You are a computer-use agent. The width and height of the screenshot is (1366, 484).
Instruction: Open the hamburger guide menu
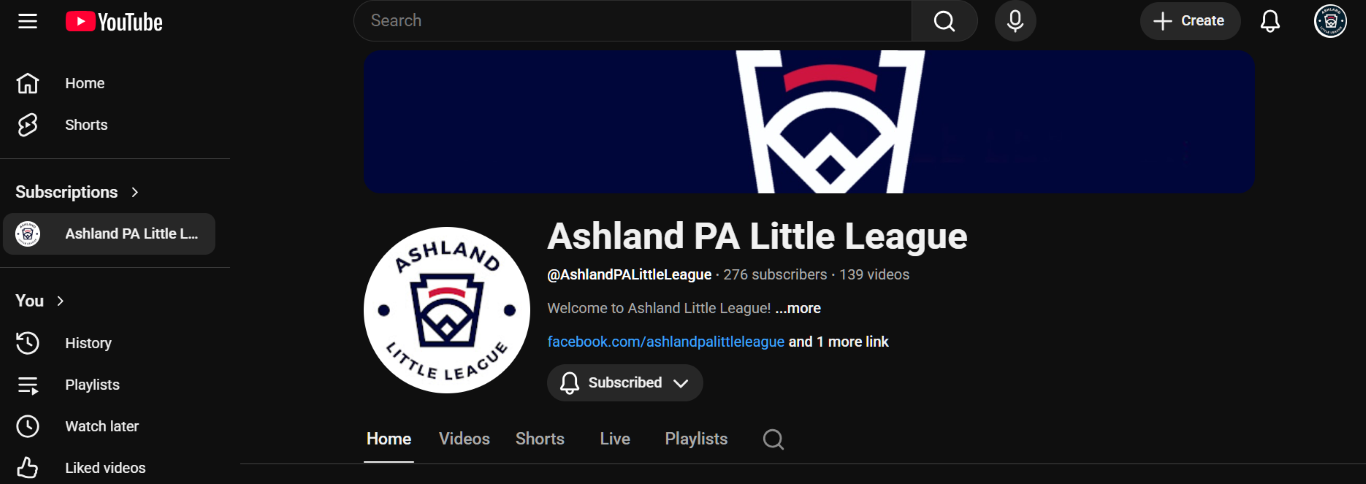28,21
